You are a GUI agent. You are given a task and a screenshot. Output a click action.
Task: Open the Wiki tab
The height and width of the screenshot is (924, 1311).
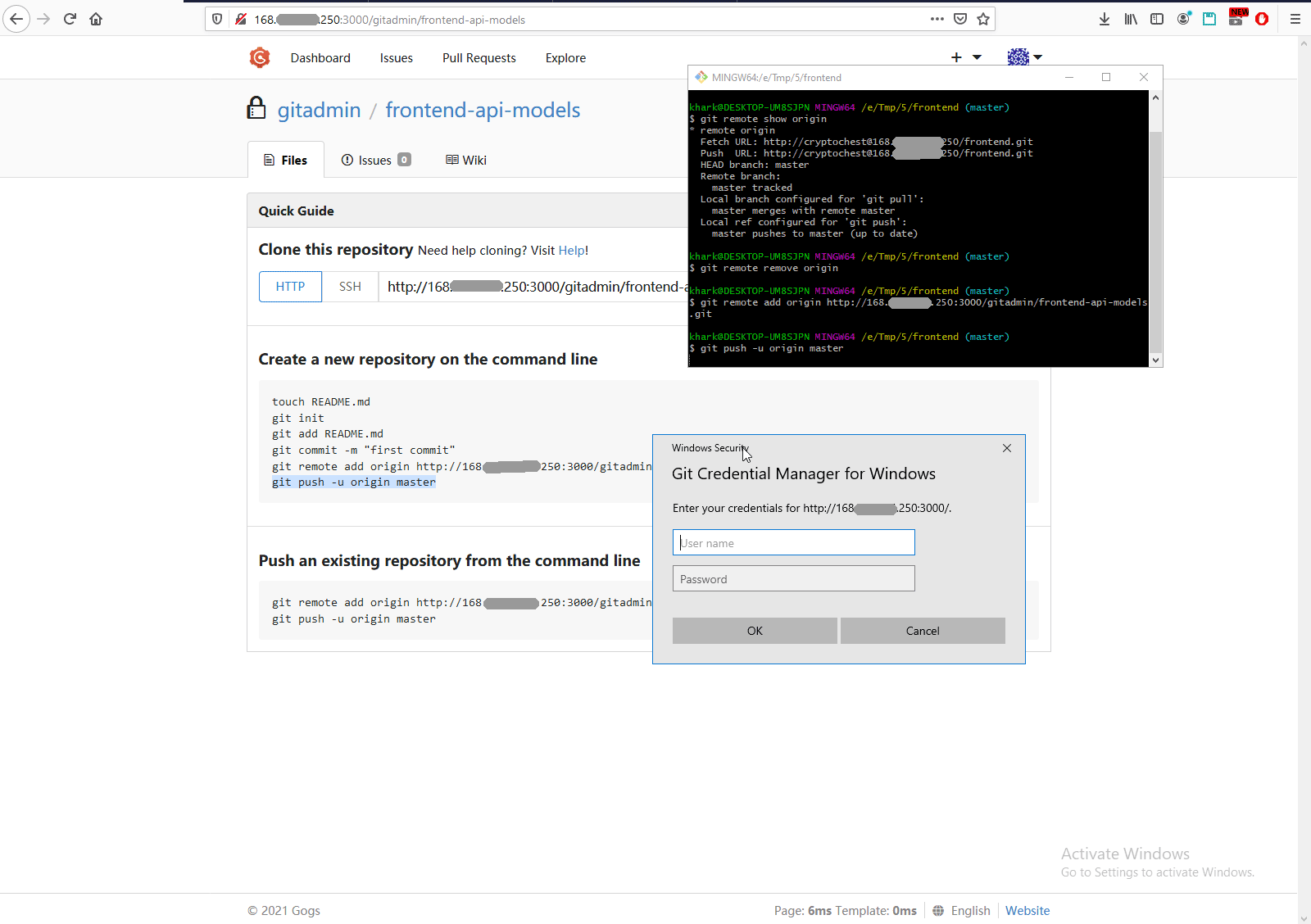click(x=466, y=160)
